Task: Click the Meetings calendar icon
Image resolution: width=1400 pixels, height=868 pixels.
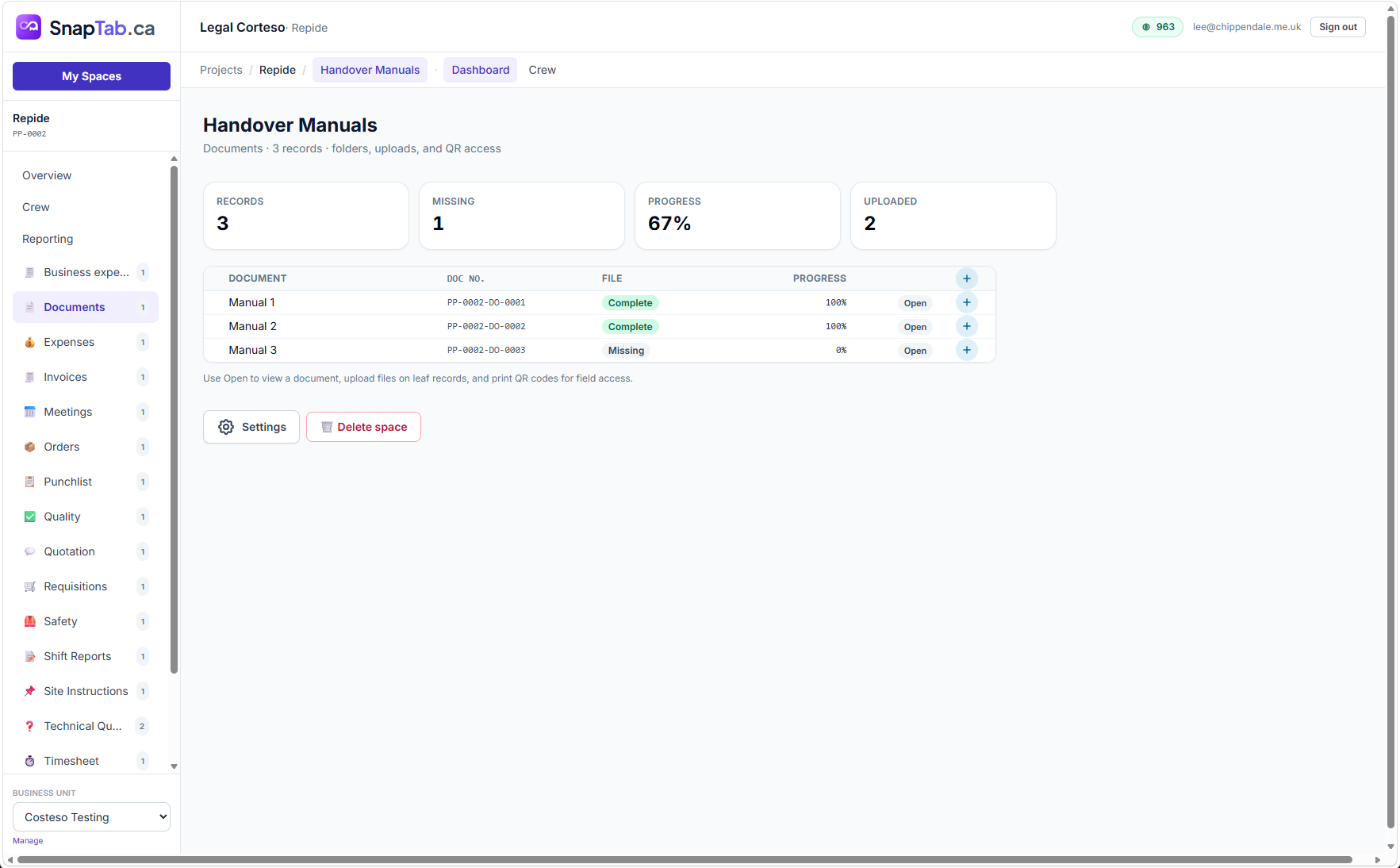Action: [x=30, y=412]
